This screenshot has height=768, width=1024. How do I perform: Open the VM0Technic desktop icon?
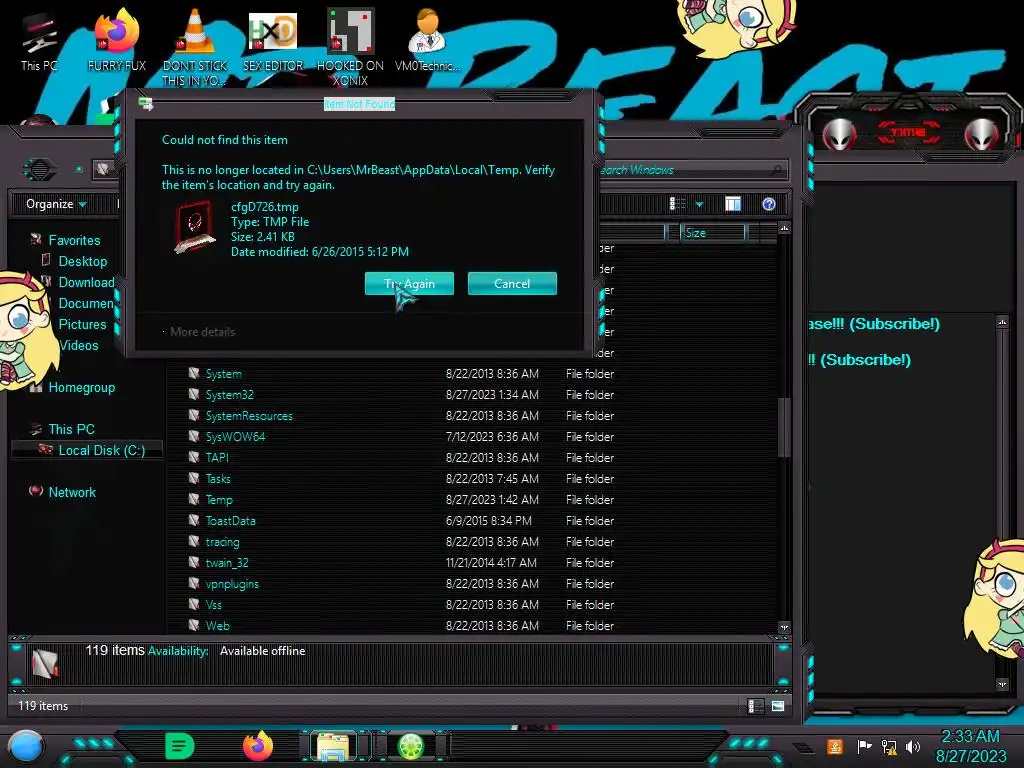pyautogui.click(x=427, y=40)
